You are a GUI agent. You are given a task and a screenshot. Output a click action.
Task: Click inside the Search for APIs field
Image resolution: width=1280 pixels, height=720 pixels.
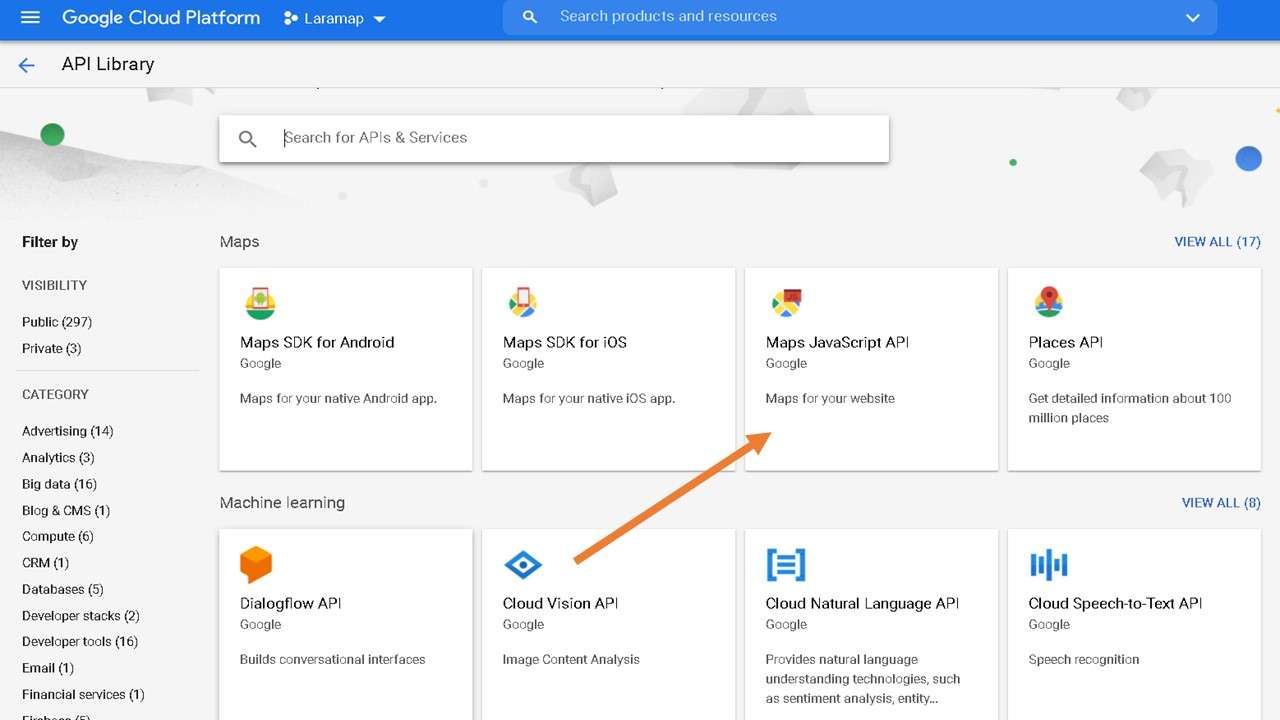point(550,137)
